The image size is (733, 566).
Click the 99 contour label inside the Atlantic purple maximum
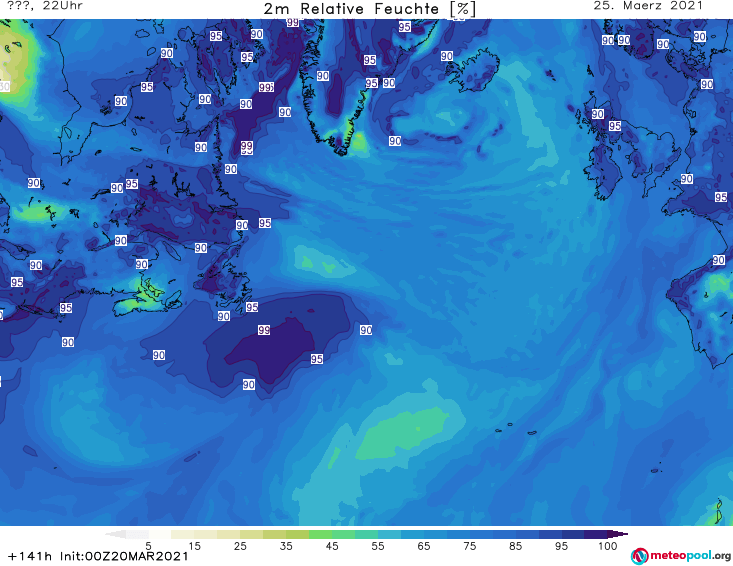click(264, 330)
